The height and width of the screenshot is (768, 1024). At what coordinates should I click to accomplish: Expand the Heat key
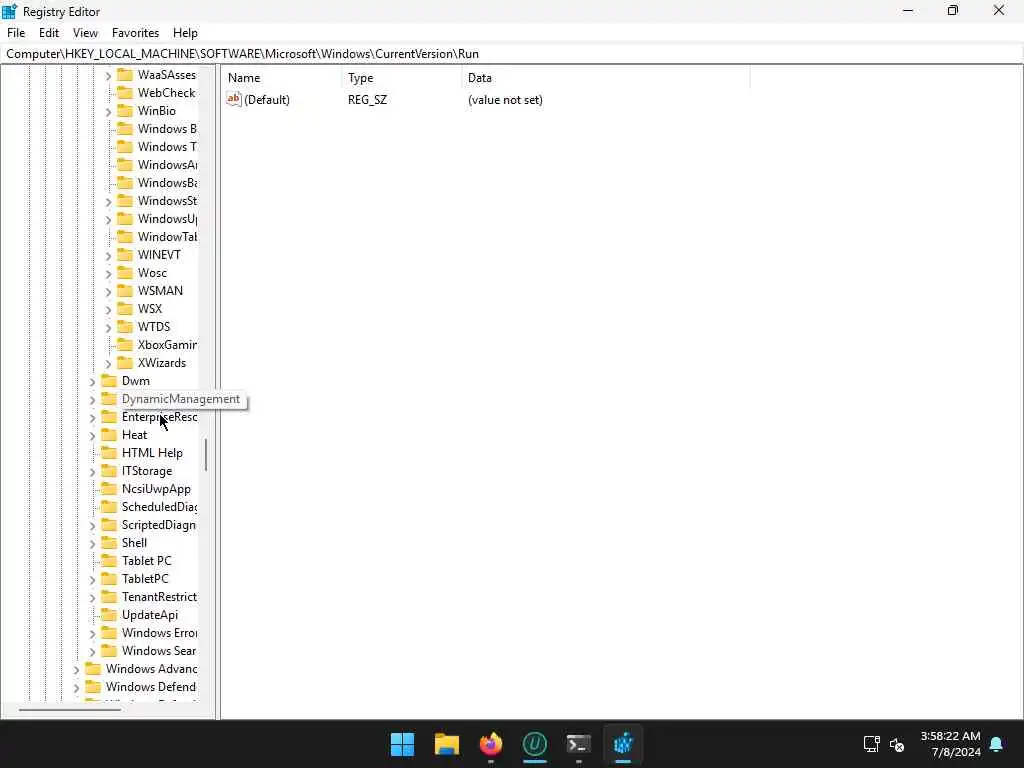tap(92, 436)
